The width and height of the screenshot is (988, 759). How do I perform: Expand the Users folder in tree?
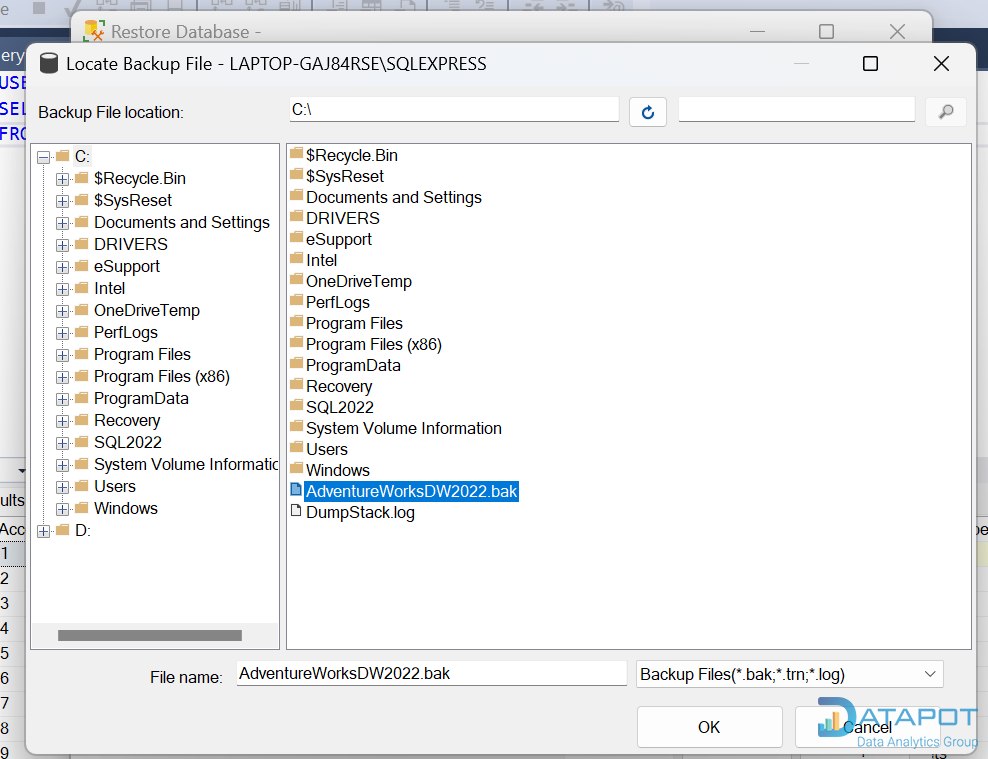point(63,487)
